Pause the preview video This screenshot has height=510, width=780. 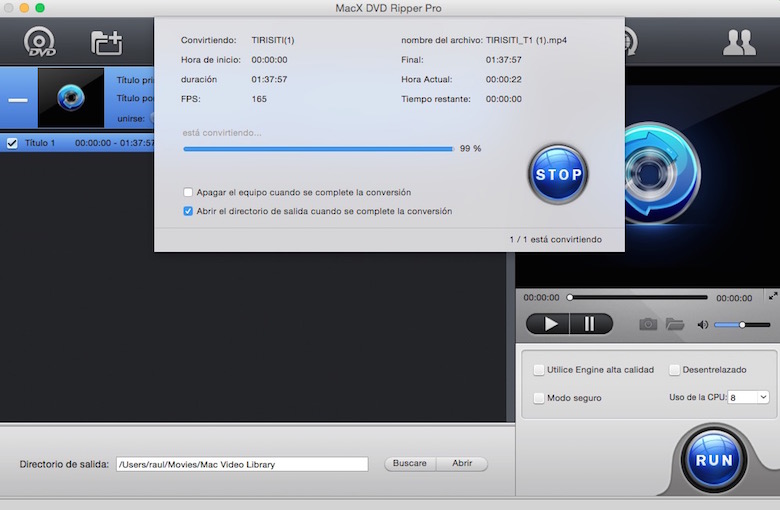pos(591,324)
